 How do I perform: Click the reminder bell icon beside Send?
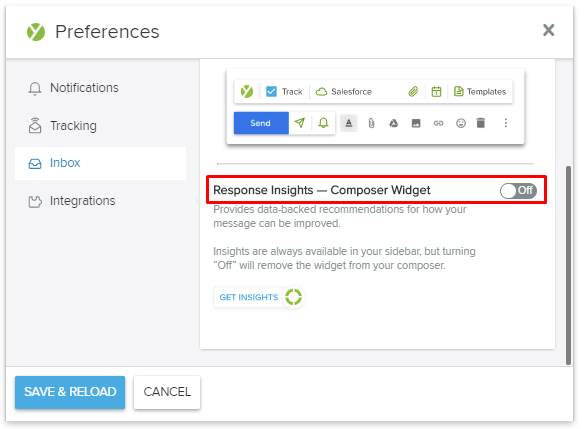pyautogui.click(x=323, y=123)
